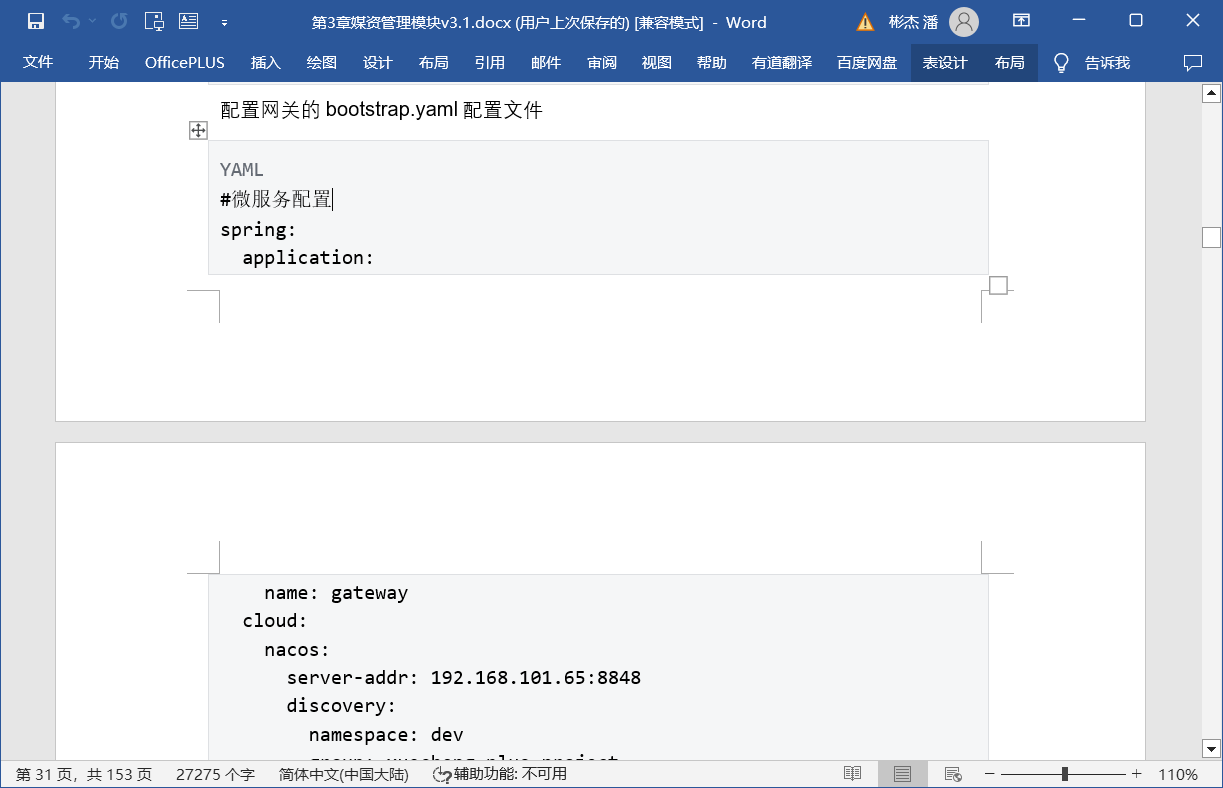Click the table resize handle square

(998, 286)
